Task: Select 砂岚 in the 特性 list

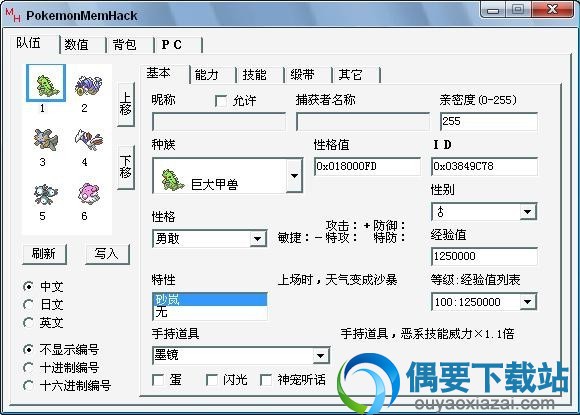Action: [x=210, y=299]
